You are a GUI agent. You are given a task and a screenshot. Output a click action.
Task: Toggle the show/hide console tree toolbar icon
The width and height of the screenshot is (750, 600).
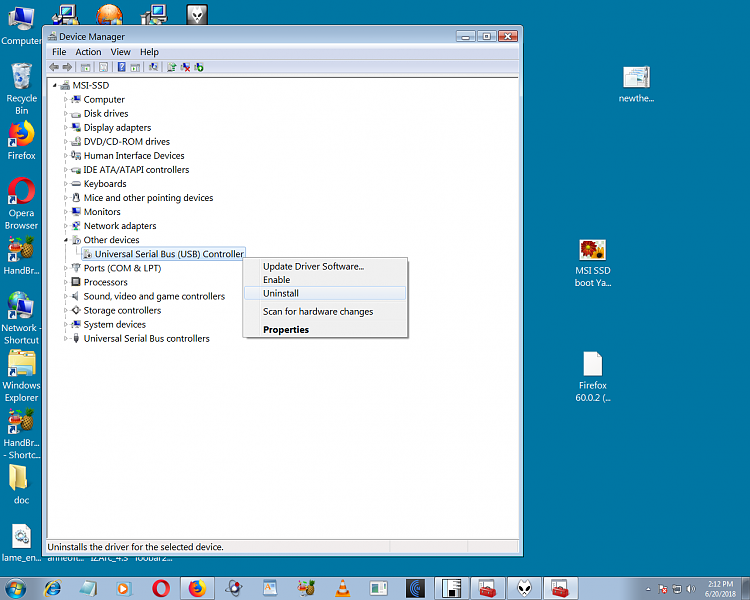(x=86, y=67)
